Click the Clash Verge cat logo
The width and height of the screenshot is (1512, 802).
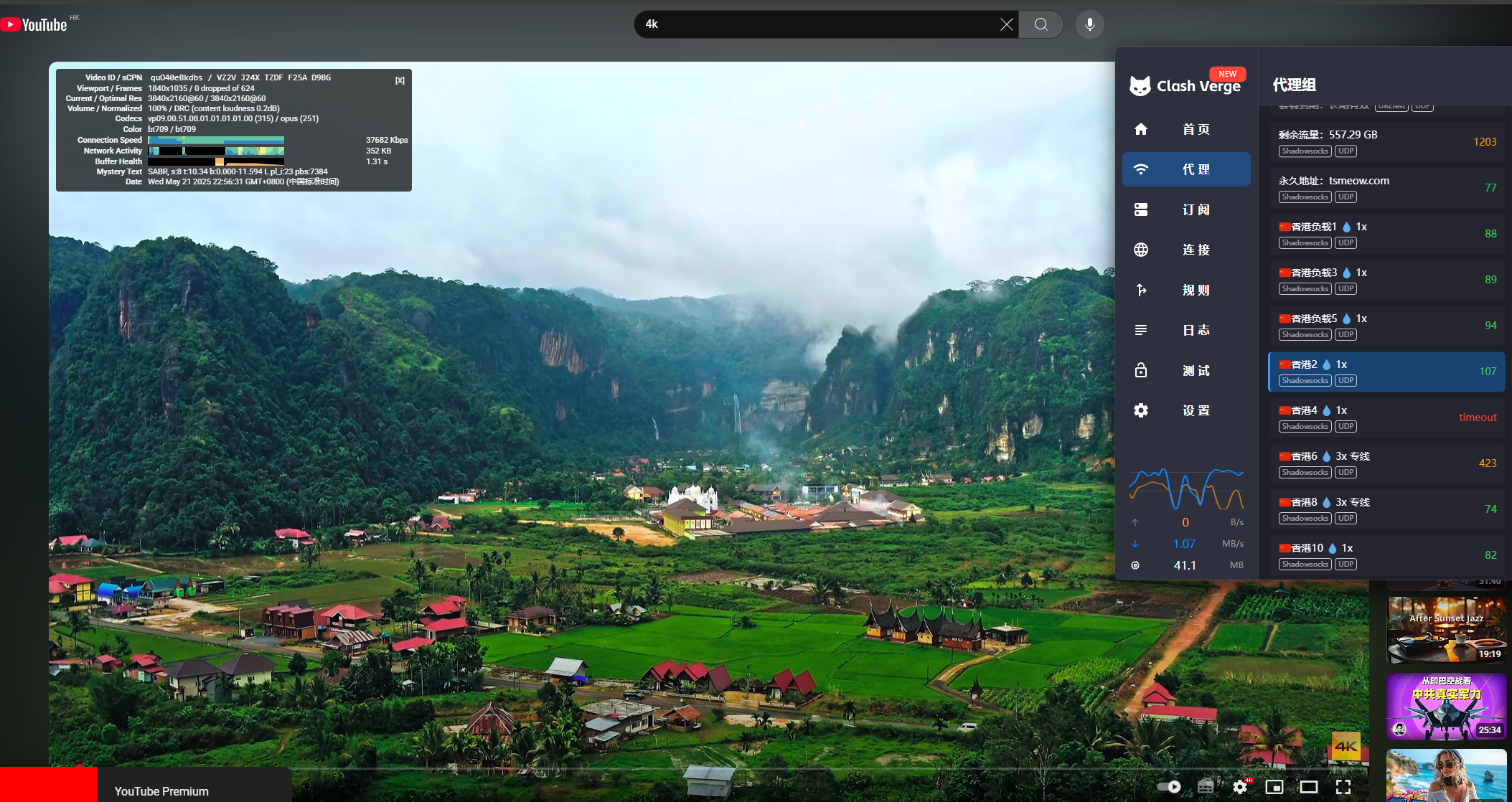pos(1140,86)
